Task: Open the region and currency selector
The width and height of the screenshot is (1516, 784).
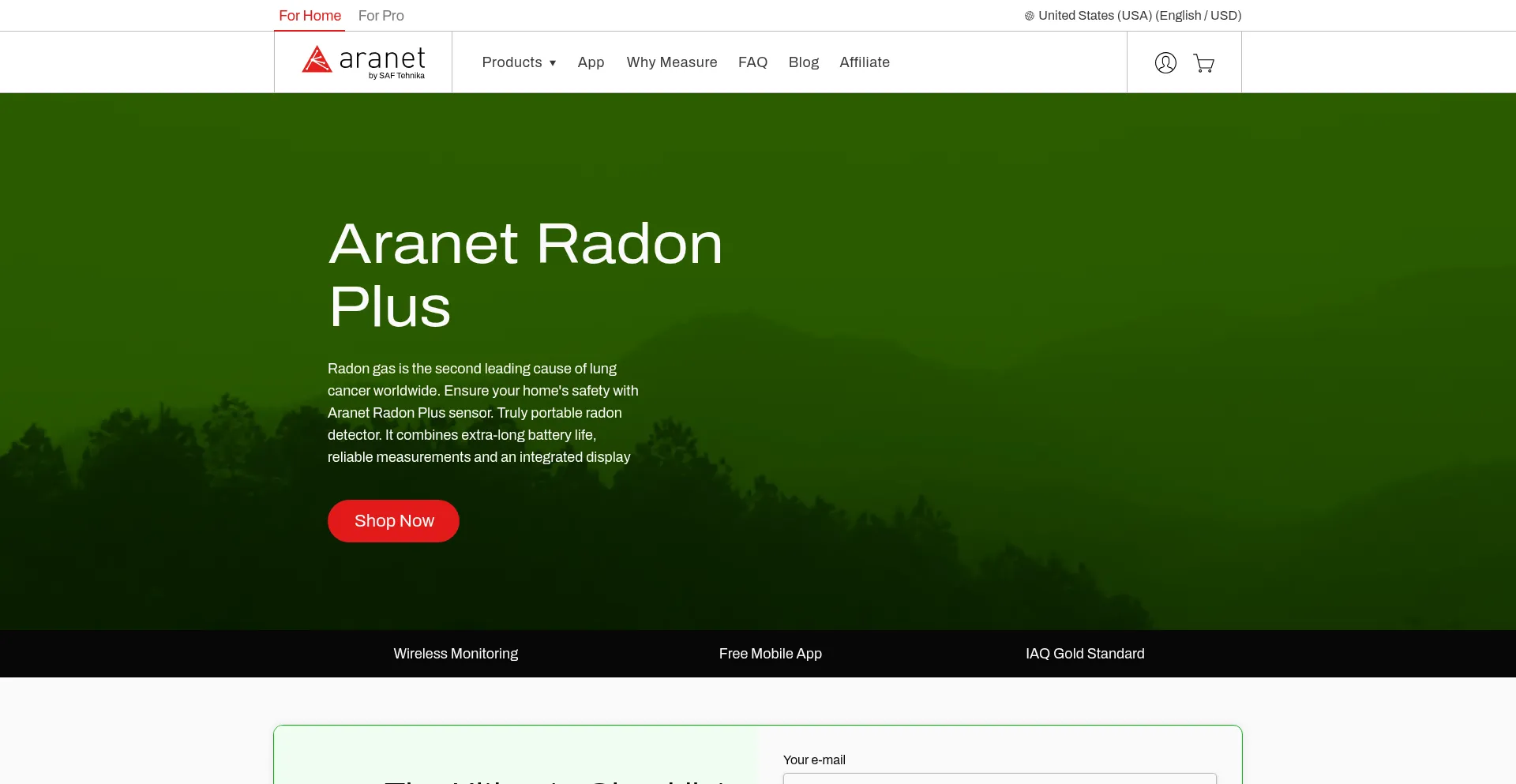Action: click(x=1133, y=16)
